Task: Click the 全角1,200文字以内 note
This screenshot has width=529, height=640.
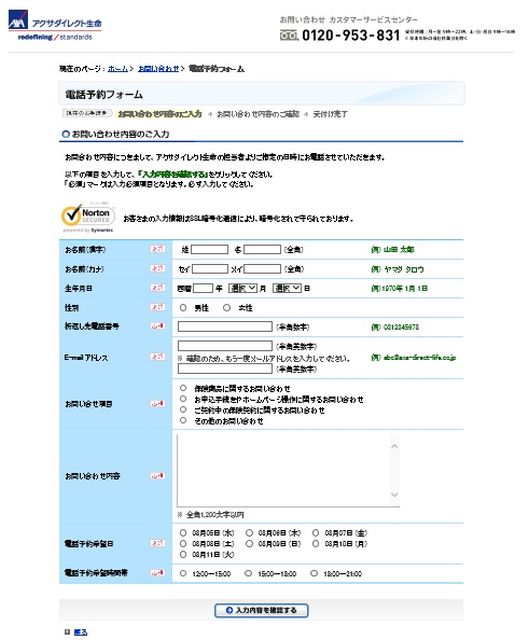Action: (215, 515)
